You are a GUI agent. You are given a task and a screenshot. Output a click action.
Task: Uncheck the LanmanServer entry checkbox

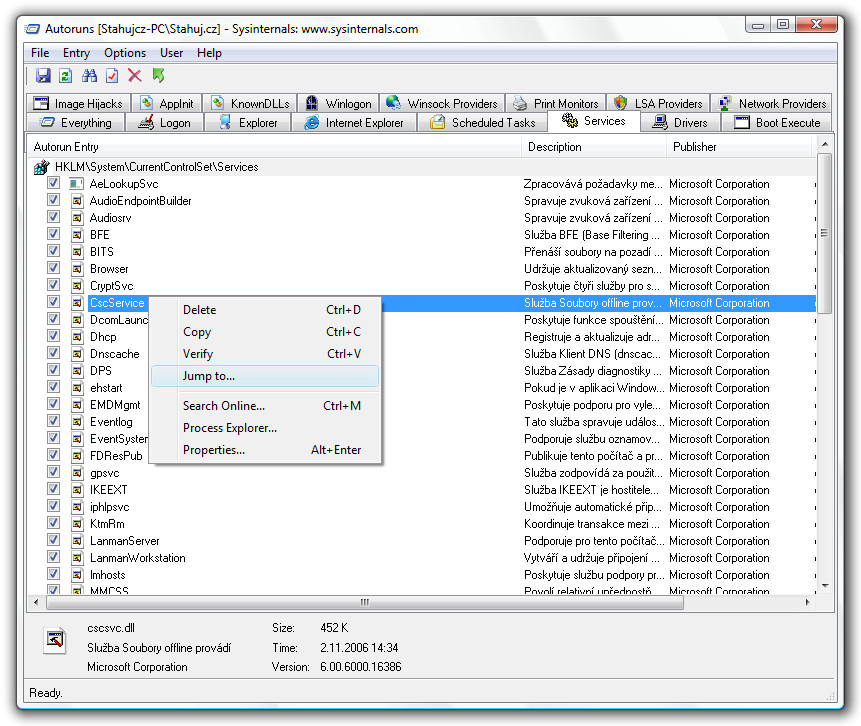coord(53,540)
